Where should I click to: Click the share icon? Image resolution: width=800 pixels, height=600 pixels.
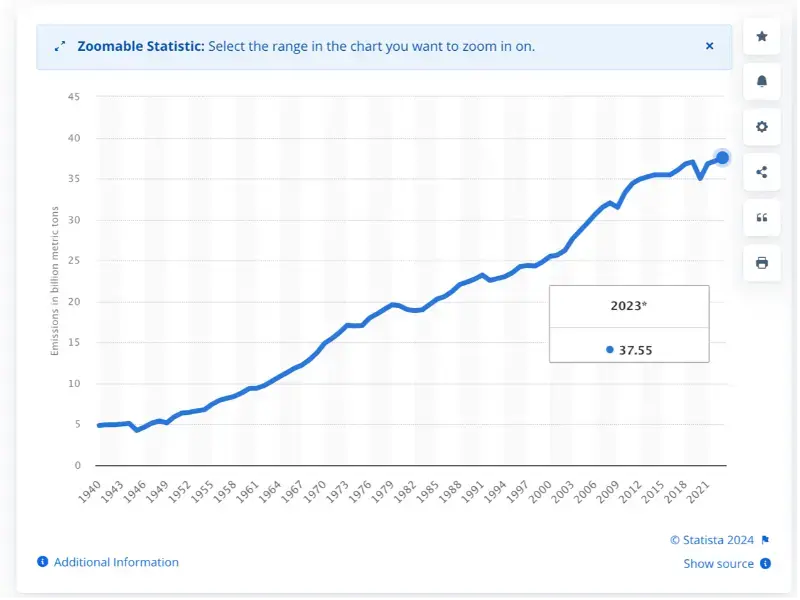click(764, 172)
